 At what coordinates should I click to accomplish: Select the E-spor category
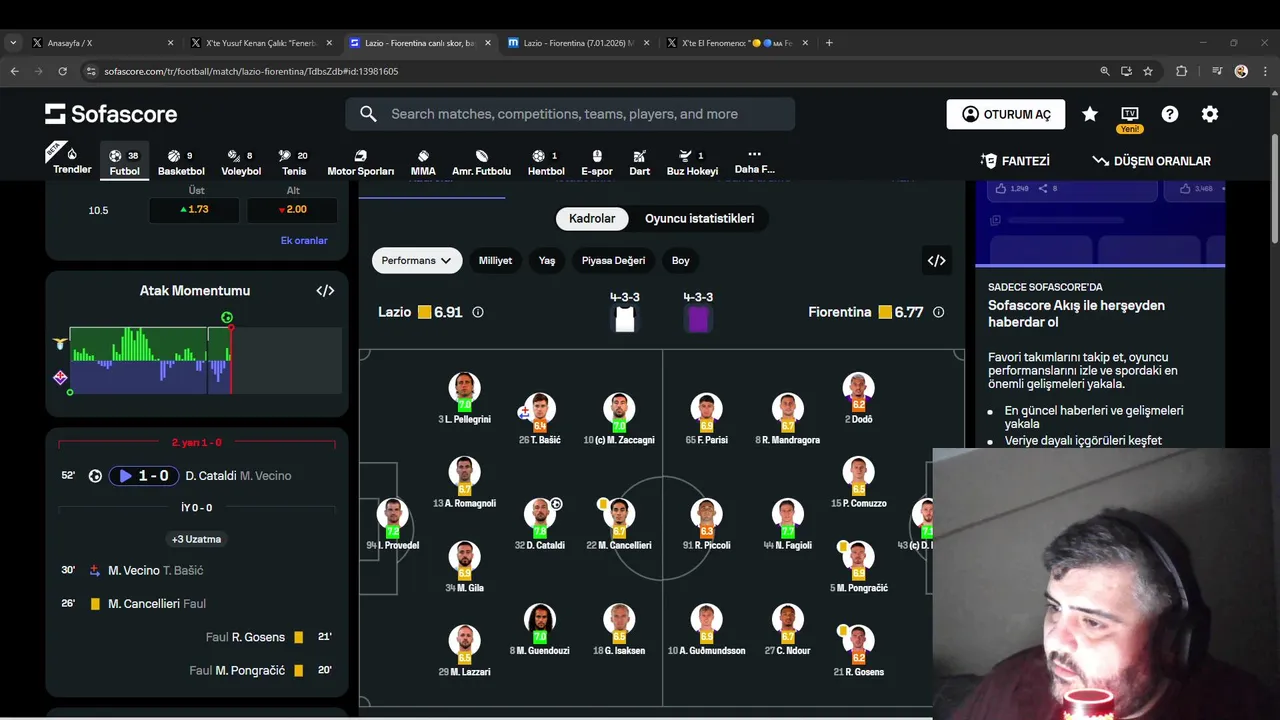(597, 162)
